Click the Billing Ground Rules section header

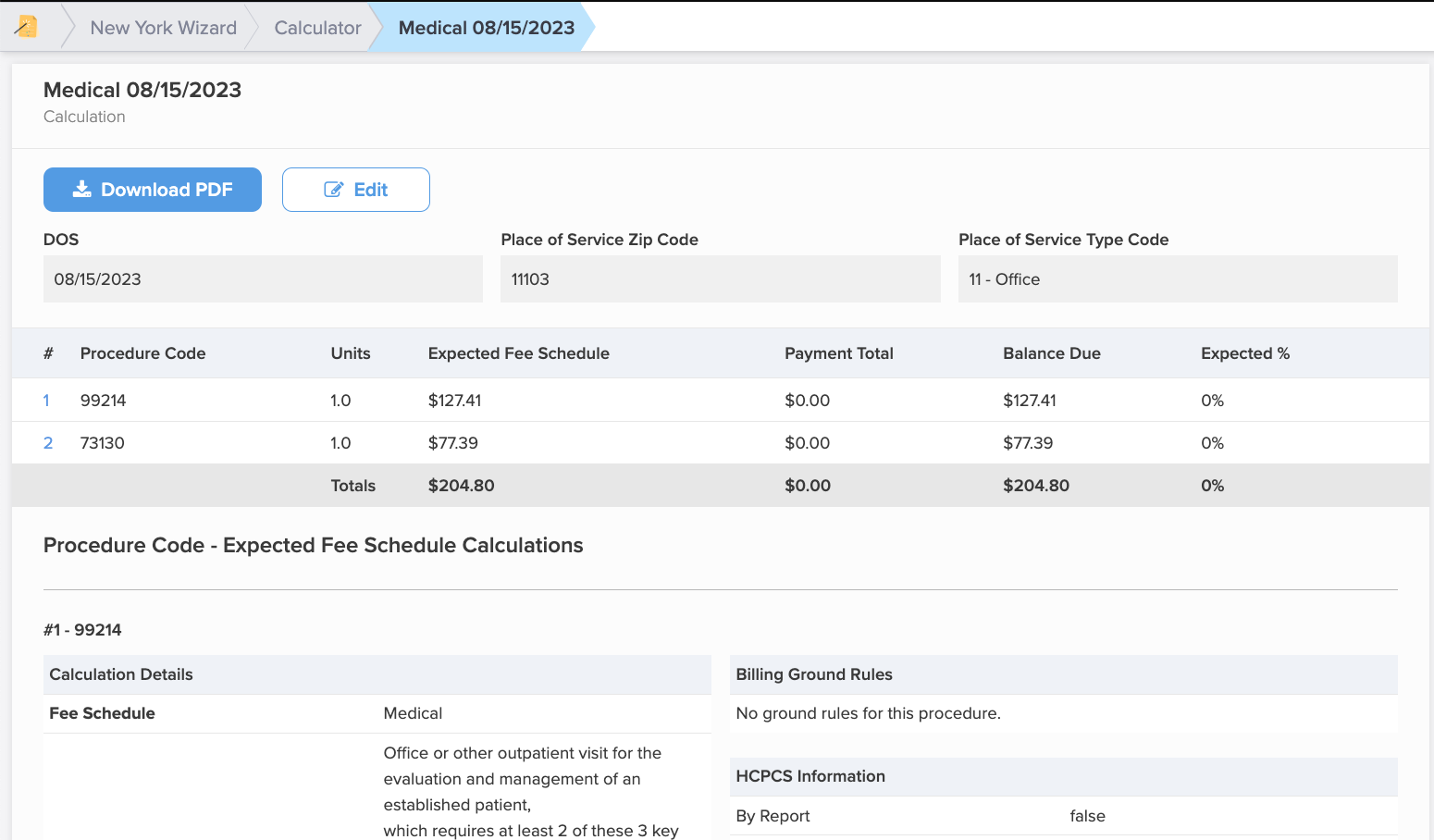[x=813, y=674]
